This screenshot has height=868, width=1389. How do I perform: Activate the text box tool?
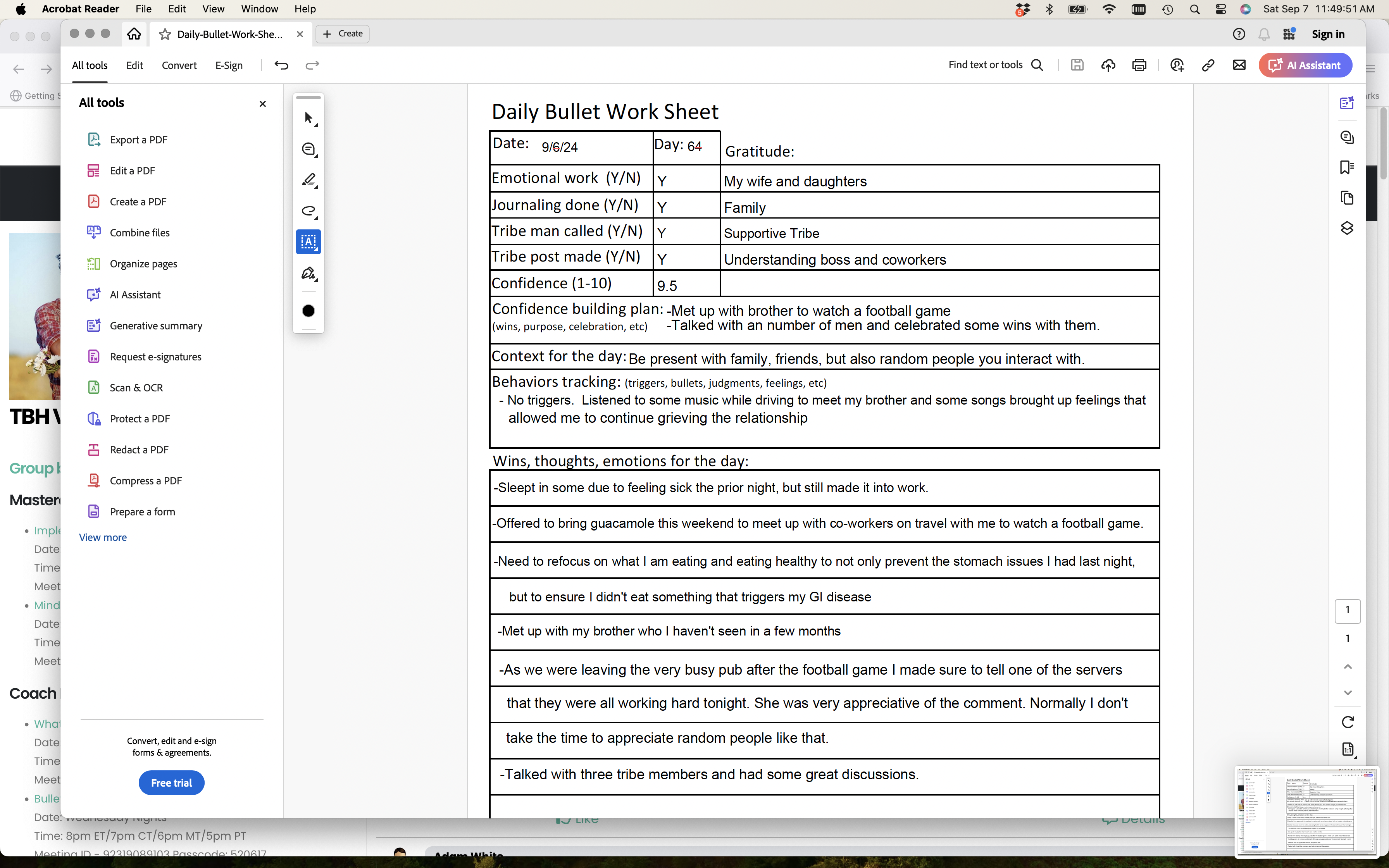pos(309,242)
